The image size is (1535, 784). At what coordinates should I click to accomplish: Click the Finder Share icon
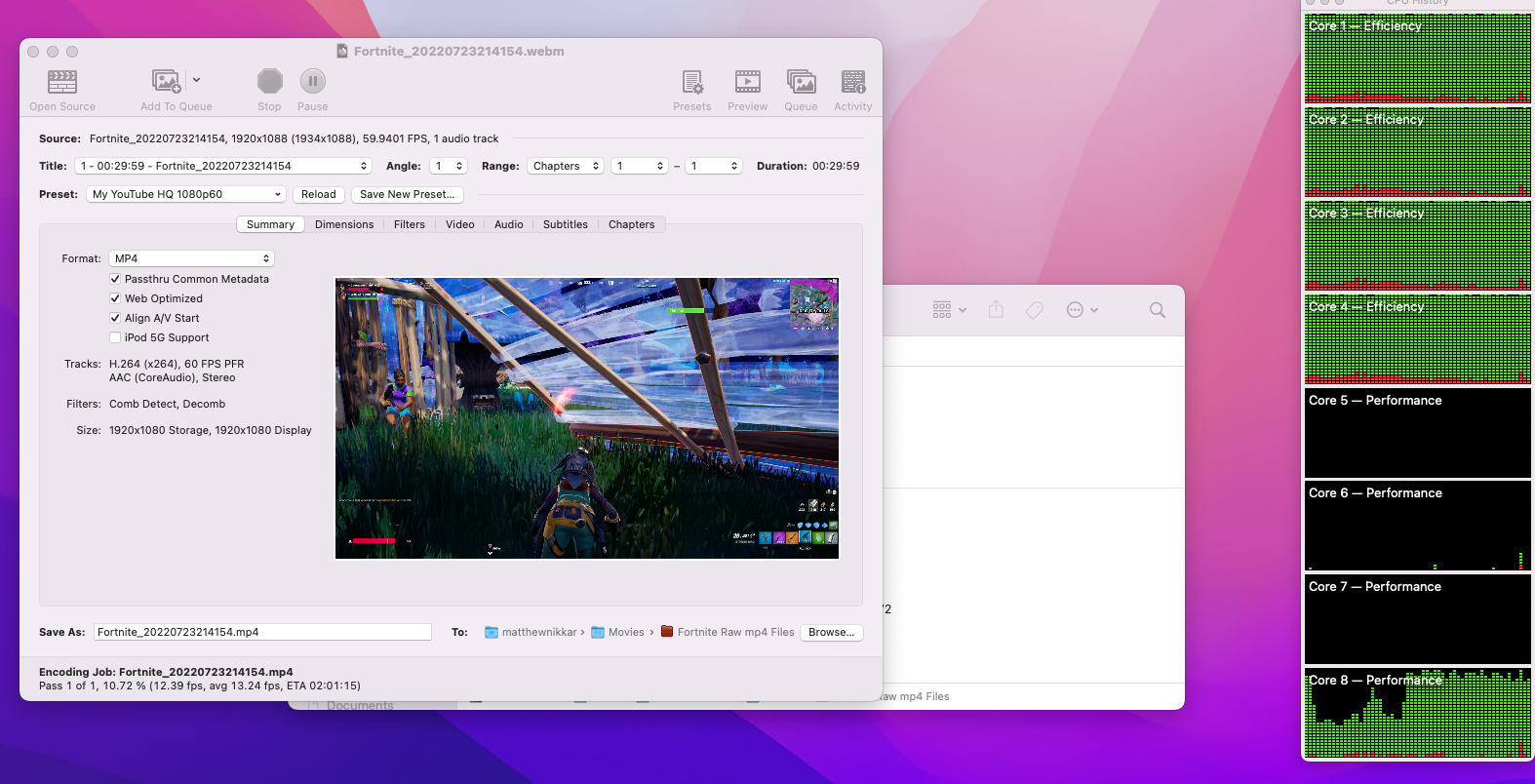[996, 310]
